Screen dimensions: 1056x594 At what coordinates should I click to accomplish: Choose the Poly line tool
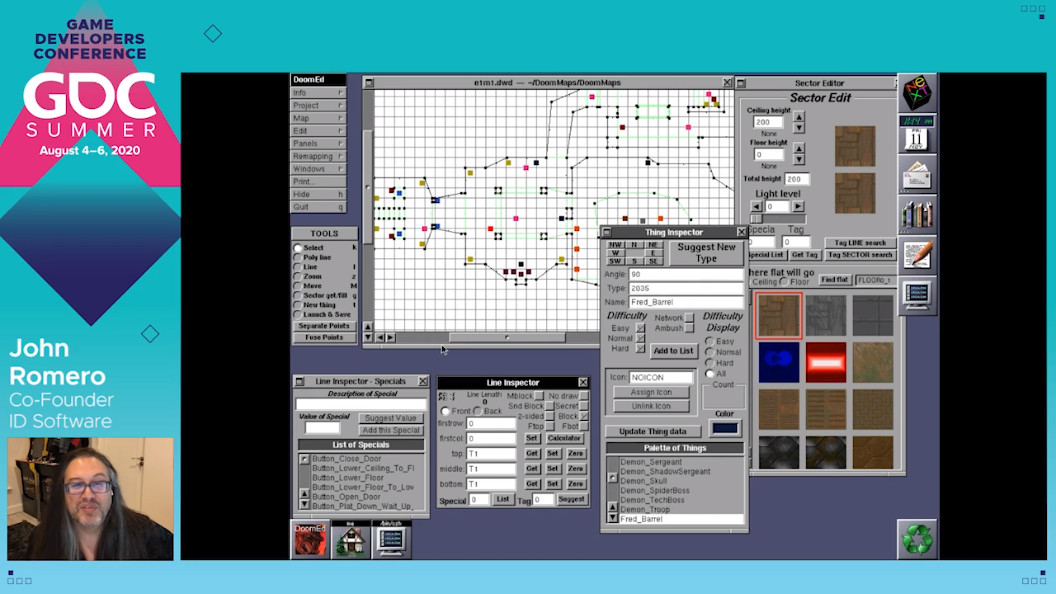[x=298, y=257]
